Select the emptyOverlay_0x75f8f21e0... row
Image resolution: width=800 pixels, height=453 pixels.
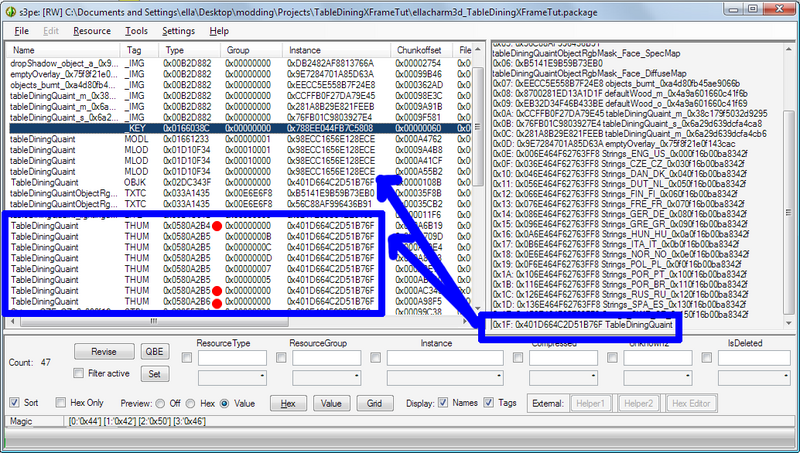(x=240, y=74)
